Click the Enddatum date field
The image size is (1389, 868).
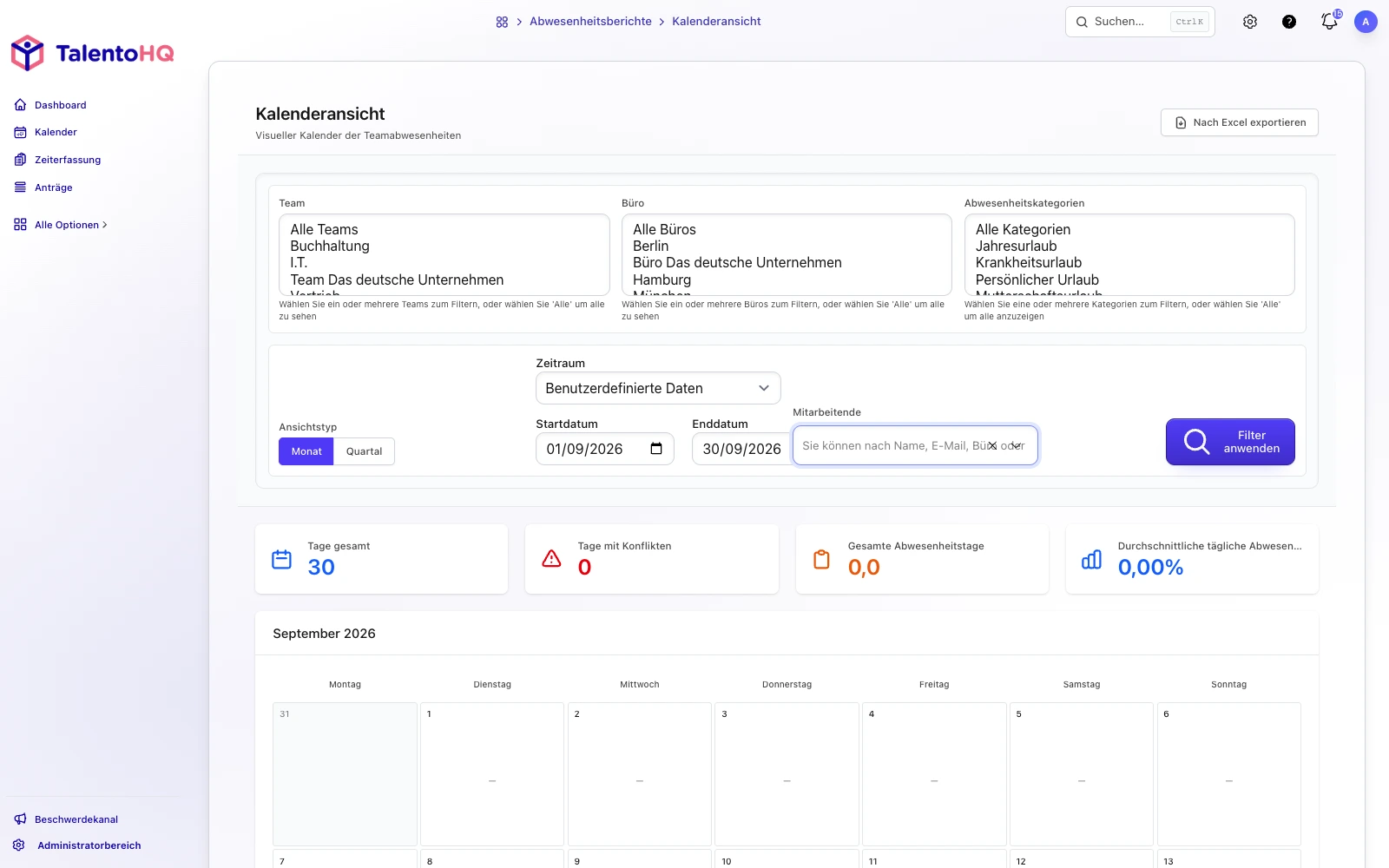[742, 449]
